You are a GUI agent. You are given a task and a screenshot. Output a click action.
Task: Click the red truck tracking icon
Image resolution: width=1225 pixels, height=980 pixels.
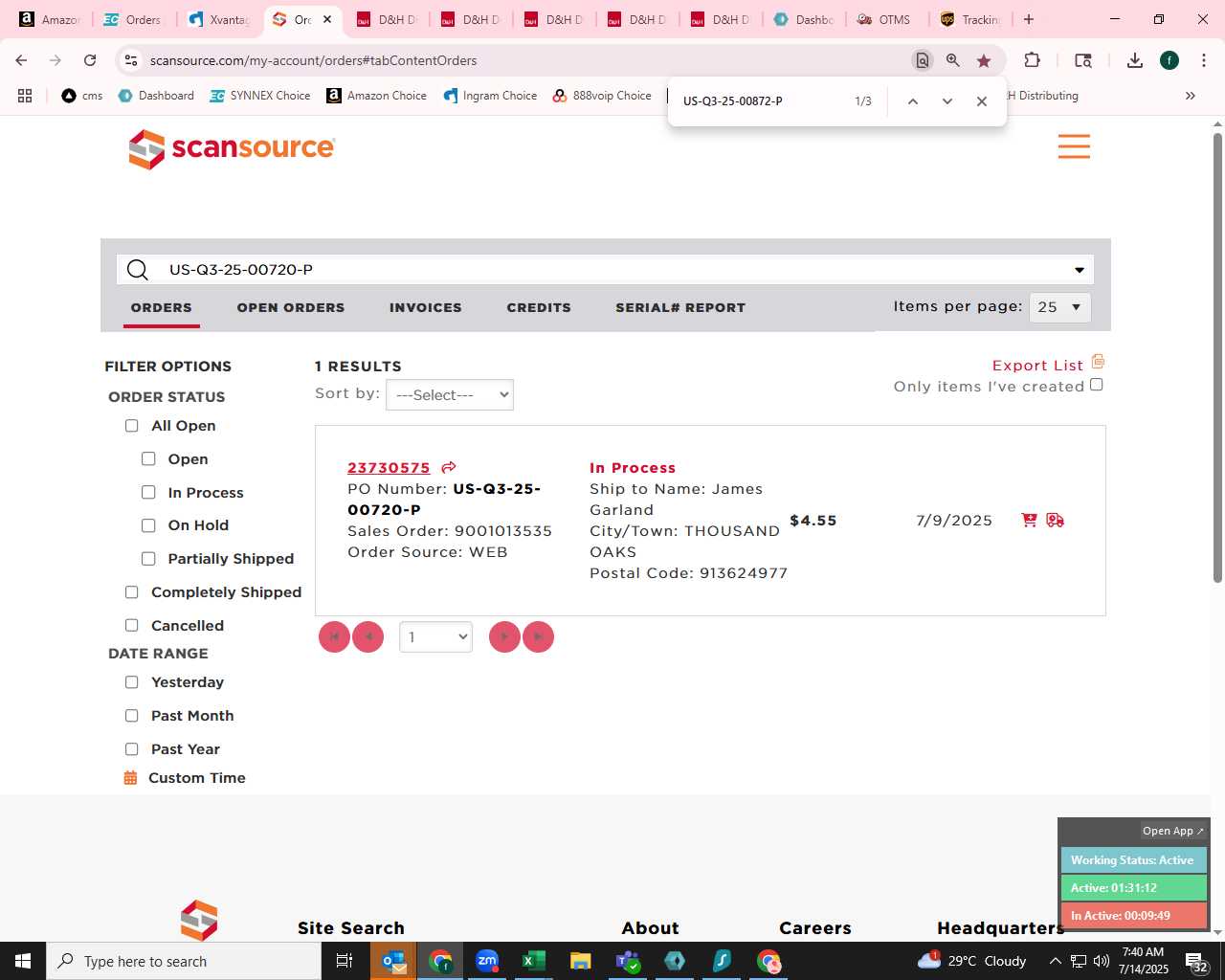tap(1055, 520)
